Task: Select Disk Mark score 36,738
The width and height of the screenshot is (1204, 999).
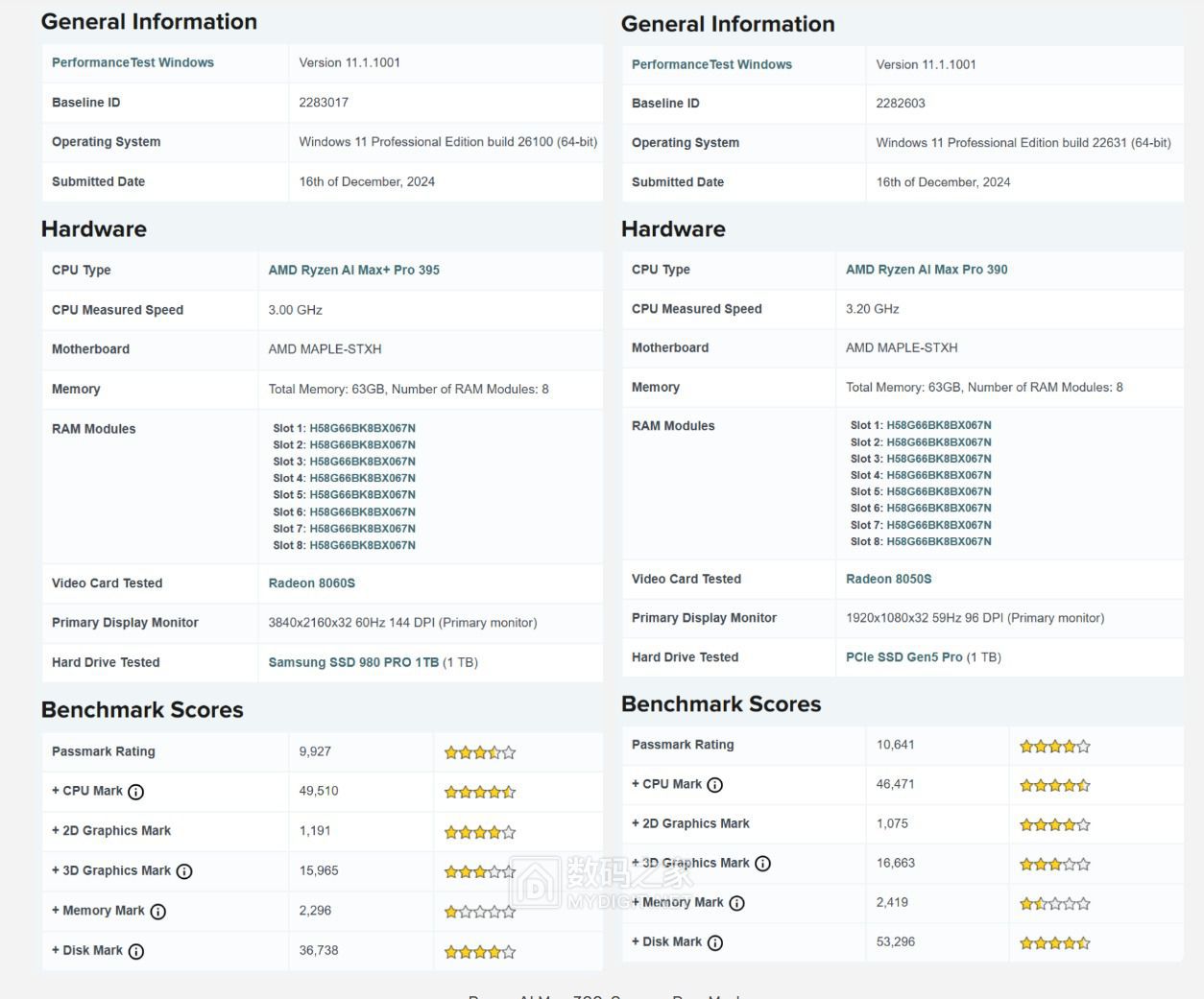Action: (x=319, y=950)
